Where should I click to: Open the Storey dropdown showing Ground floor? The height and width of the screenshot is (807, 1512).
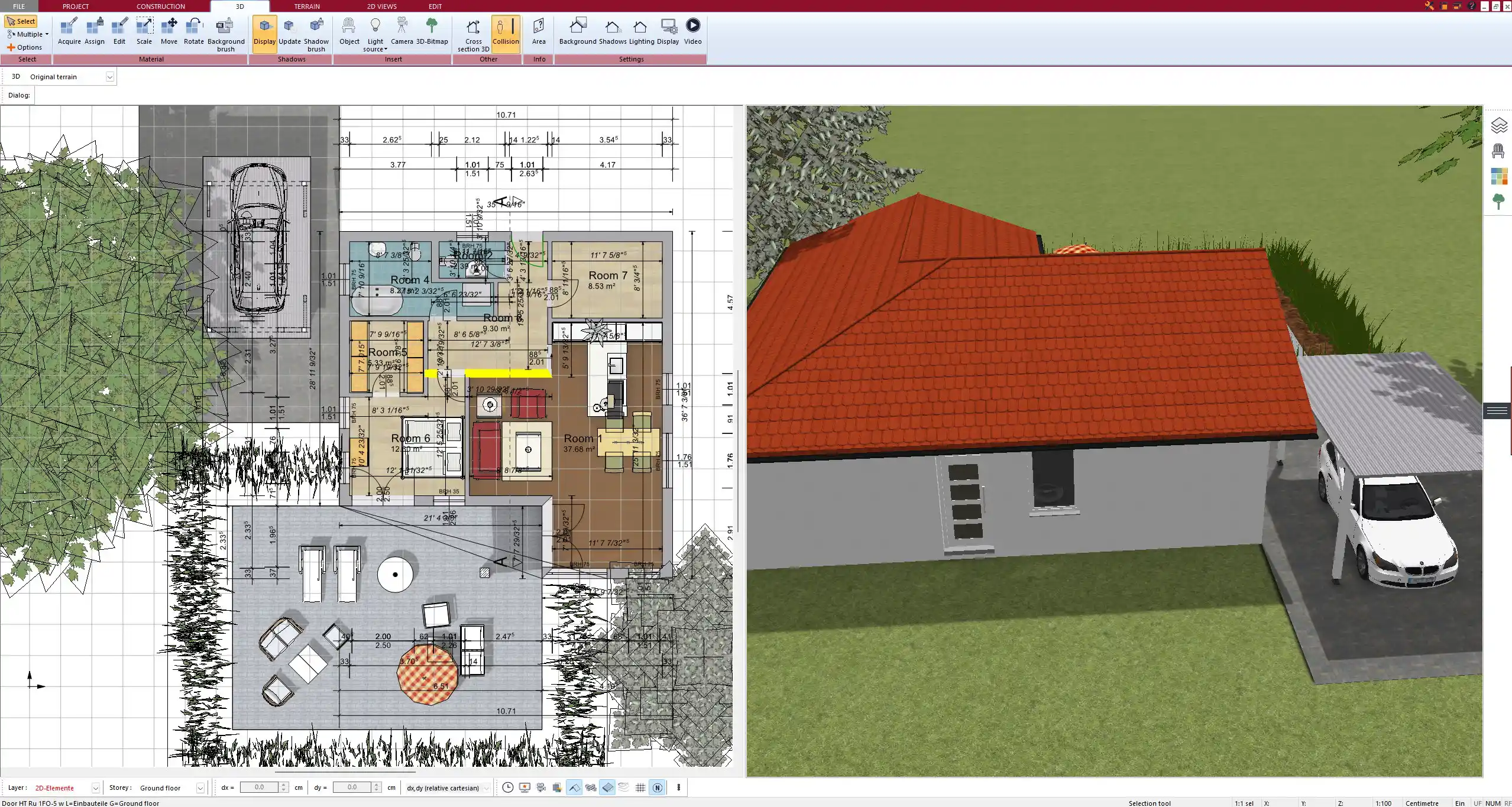200,787
